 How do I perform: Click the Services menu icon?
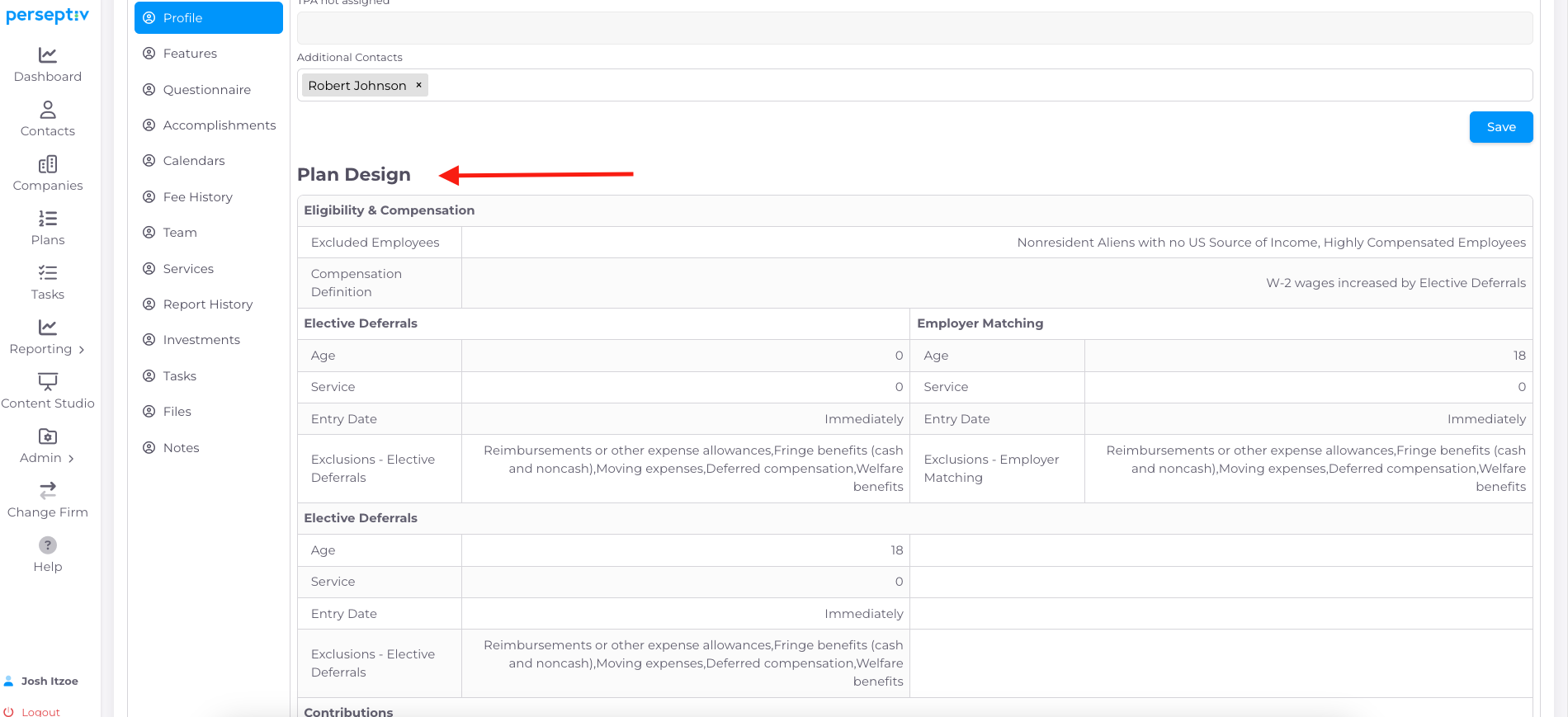point(149,269)
